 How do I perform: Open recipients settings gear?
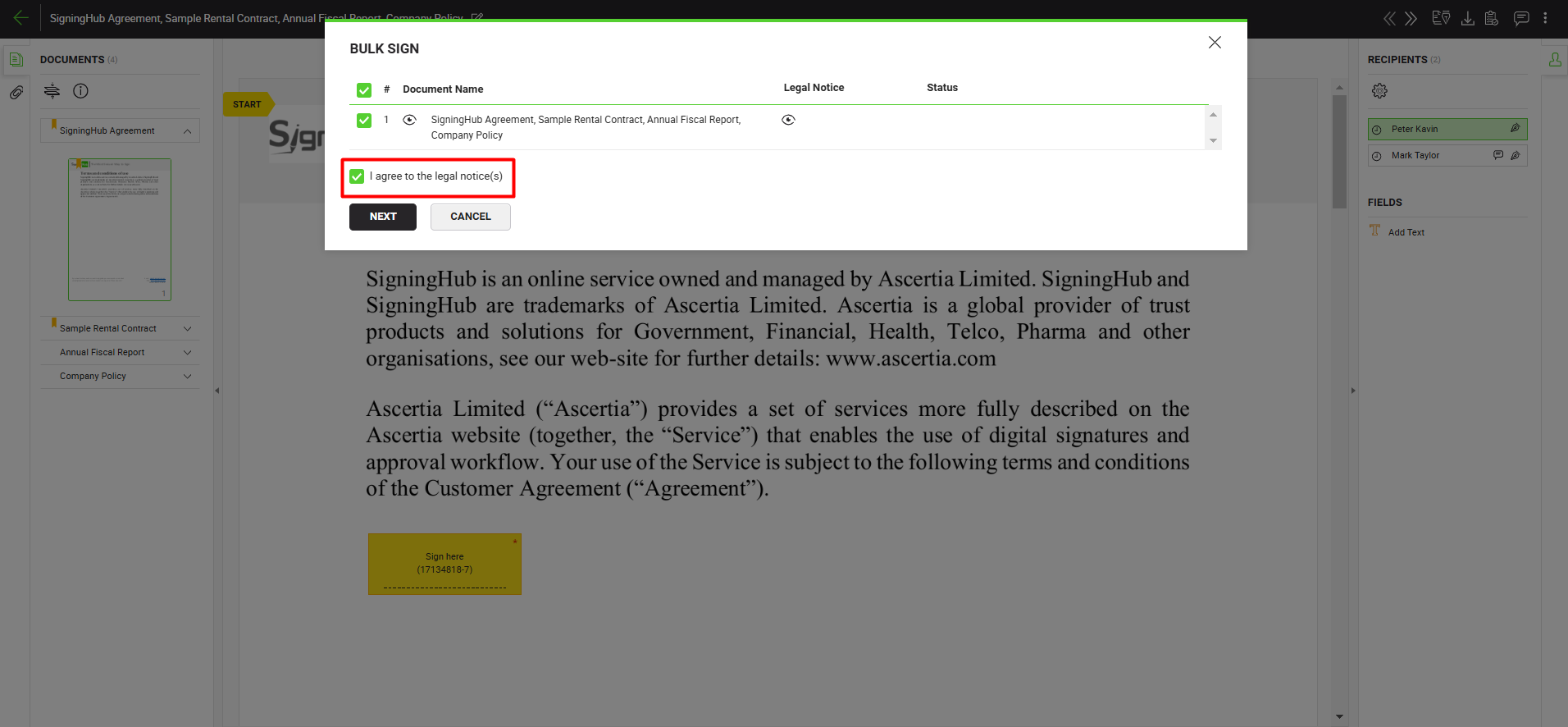click(x=1379, y=91)
